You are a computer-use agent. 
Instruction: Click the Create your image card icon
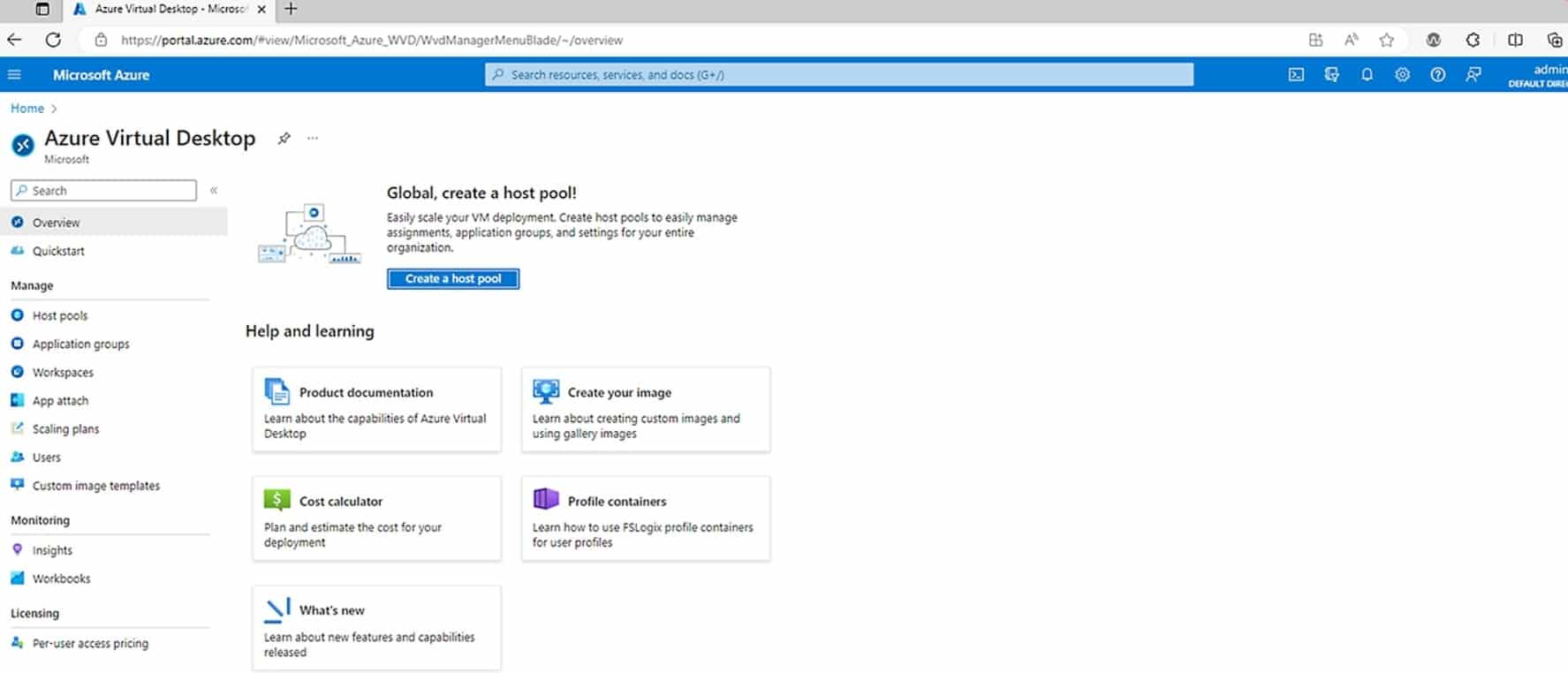(x=546, y=390)
